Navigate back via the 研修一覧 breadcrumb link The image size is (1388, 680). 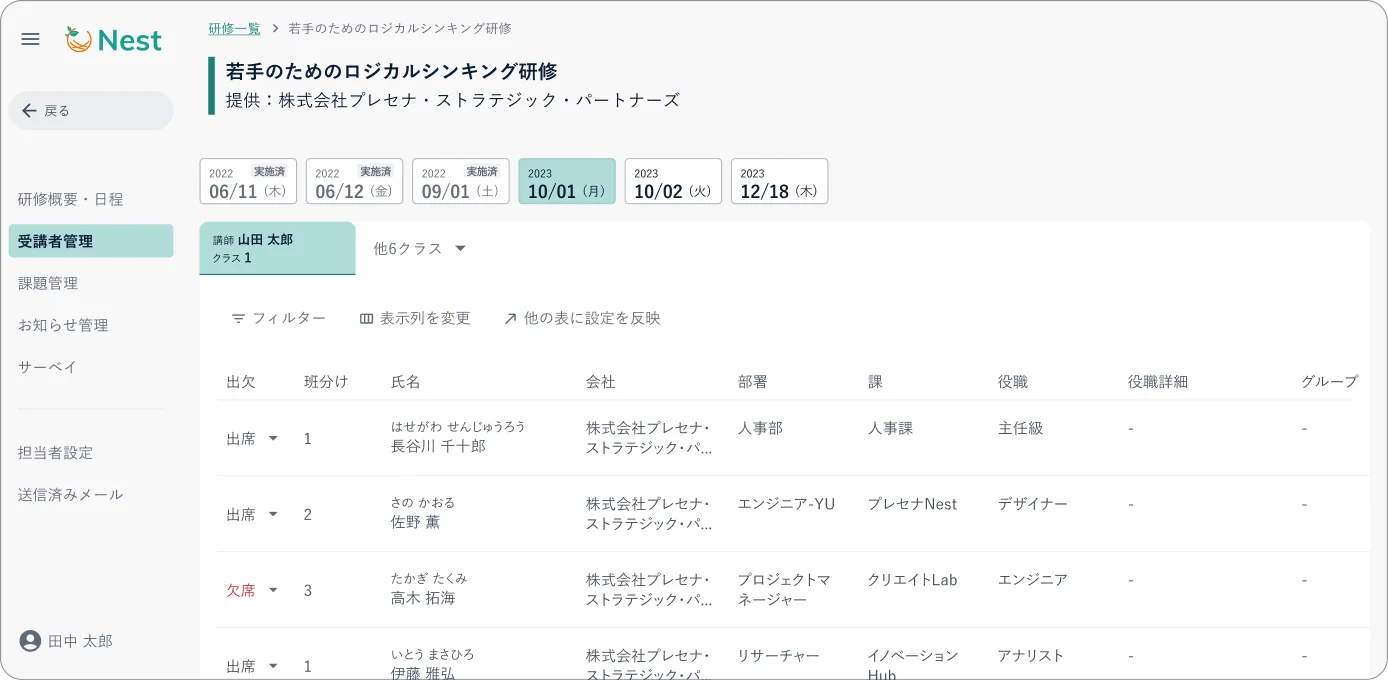pos(234,28)
